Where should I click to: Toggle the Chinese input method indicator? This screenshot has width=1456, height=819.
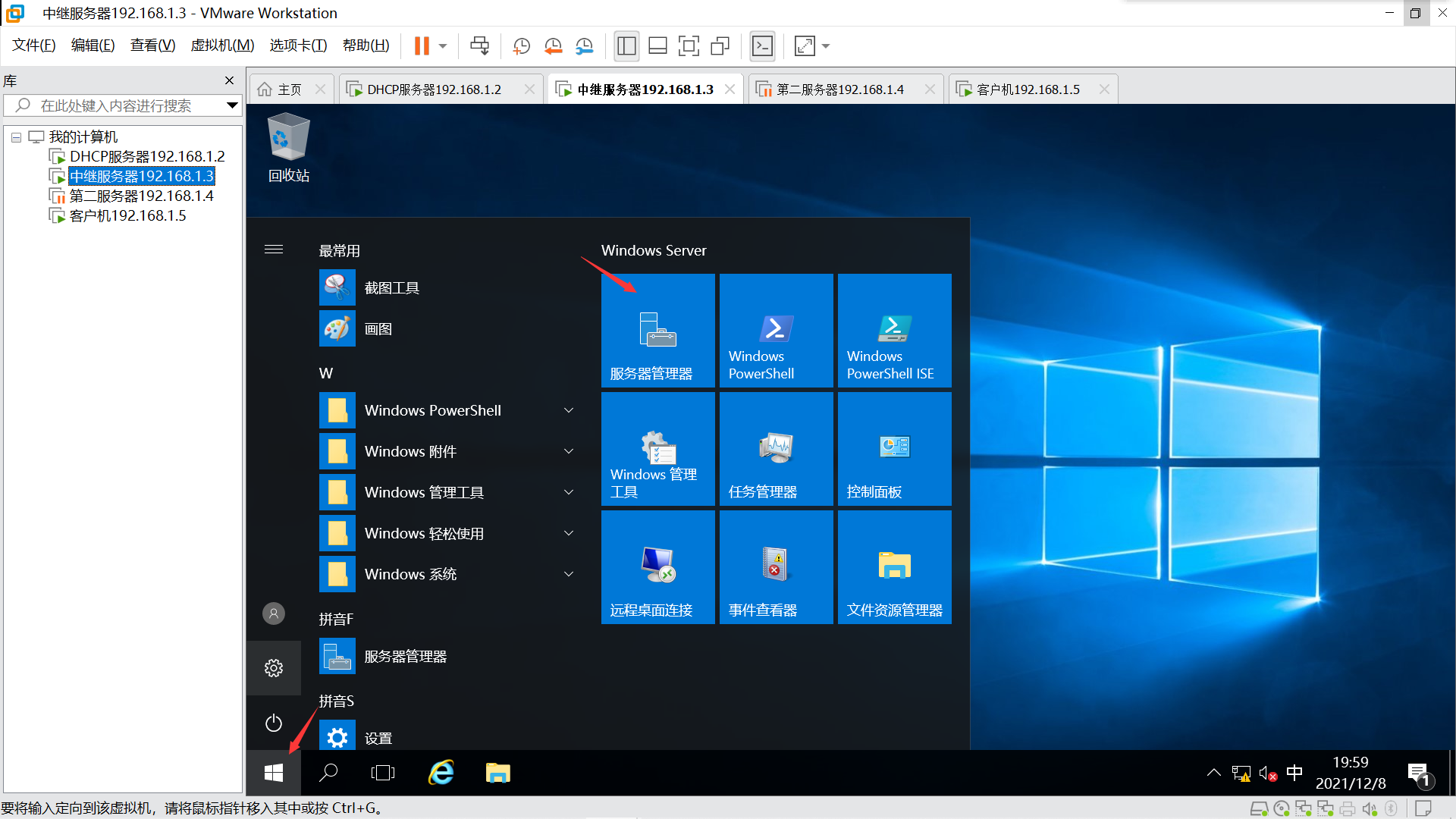(1294, 773)
